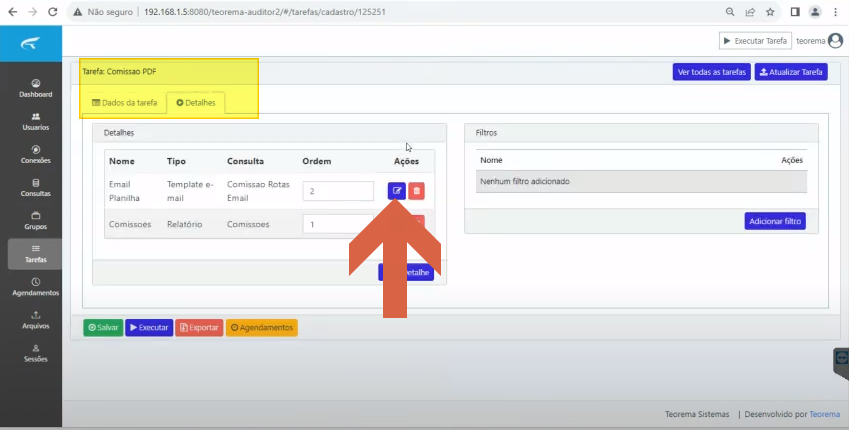
Task: Click the blue Executar button
Action: tap(149, 328)
